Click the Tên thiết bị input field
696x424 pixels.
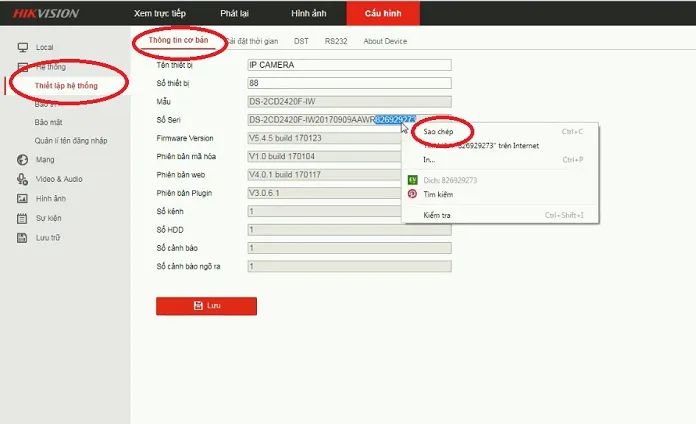click(x=349, y=65)
